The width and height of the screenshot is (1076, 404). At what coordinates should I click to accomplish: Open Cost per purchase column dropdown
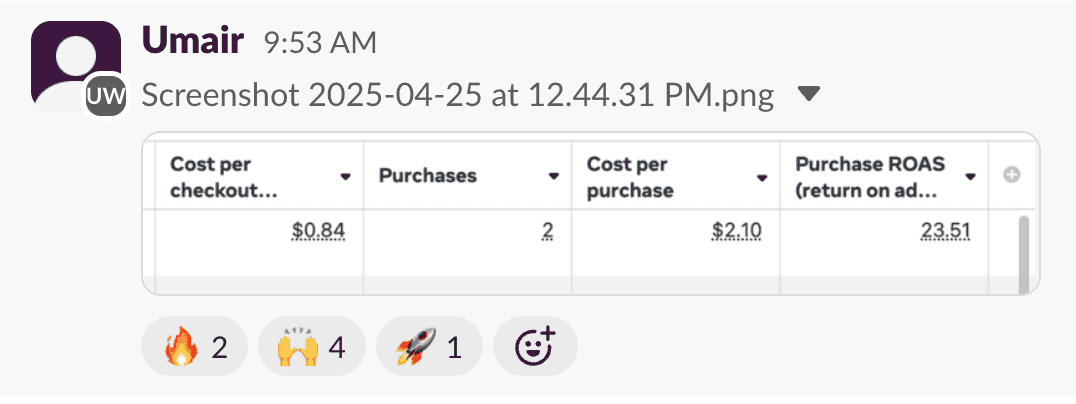[762, 176]
